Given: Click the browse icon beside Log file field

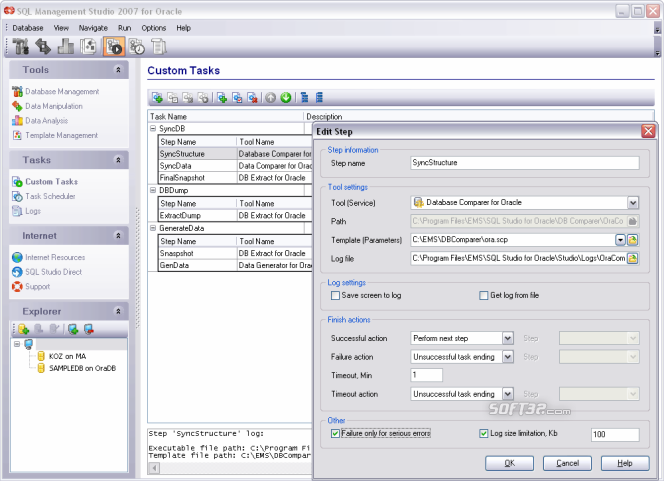Looking at the screenshot, I should tap(632, 258).
